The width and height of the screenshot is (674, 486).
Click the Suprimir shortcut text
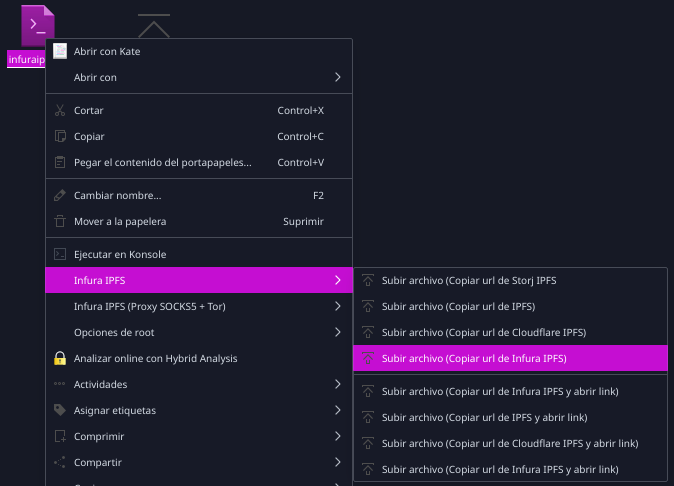(303, 222)
